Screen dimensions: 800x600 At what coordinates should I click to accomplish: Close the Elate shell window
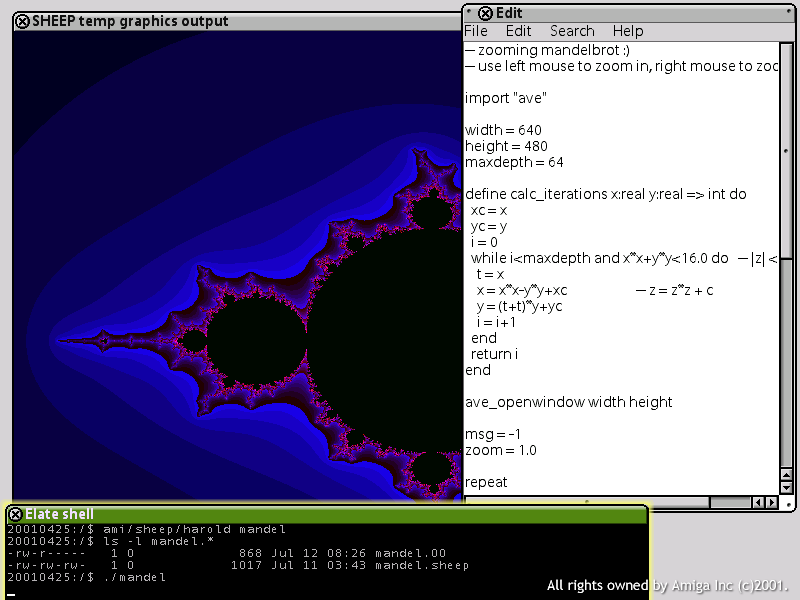(15, 514)
